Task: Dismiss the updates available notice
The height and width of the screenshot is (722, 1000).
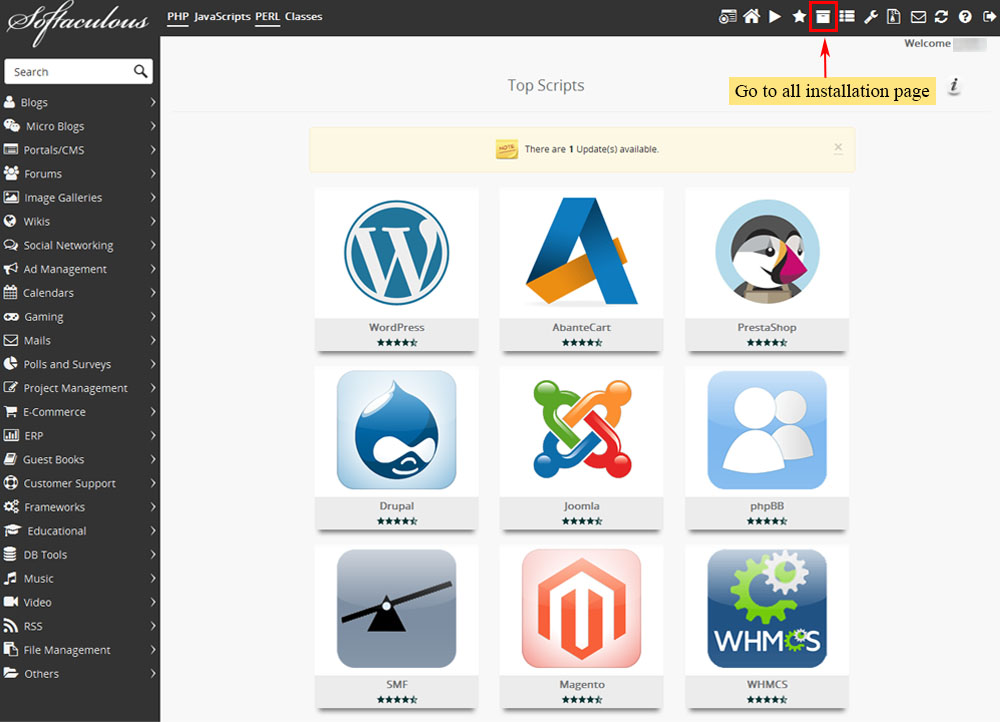Action: pos(838,148)
